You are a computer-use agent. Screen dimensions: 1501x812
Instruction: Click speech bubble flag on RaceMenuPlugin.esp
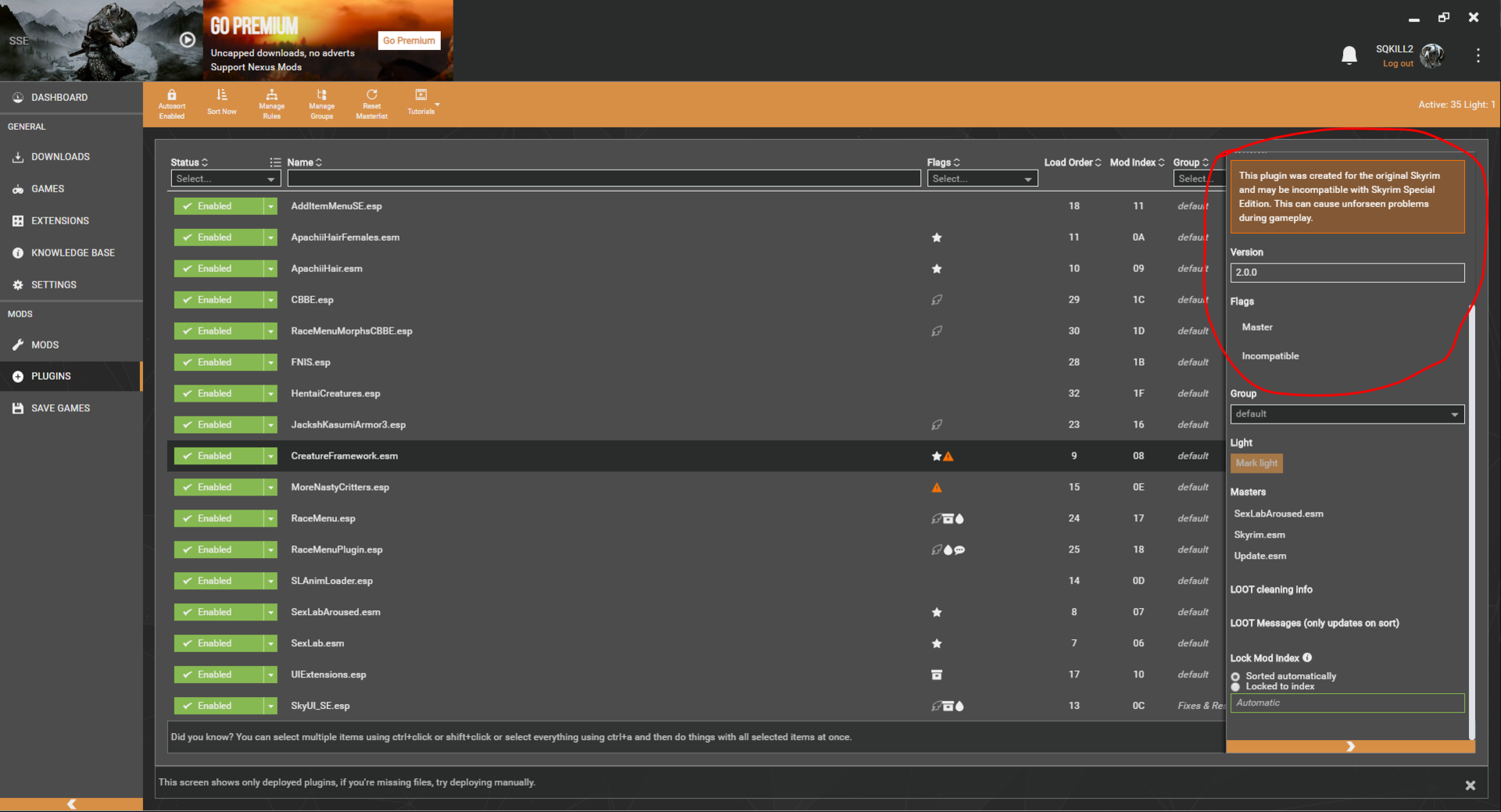[x=960, y=550]
